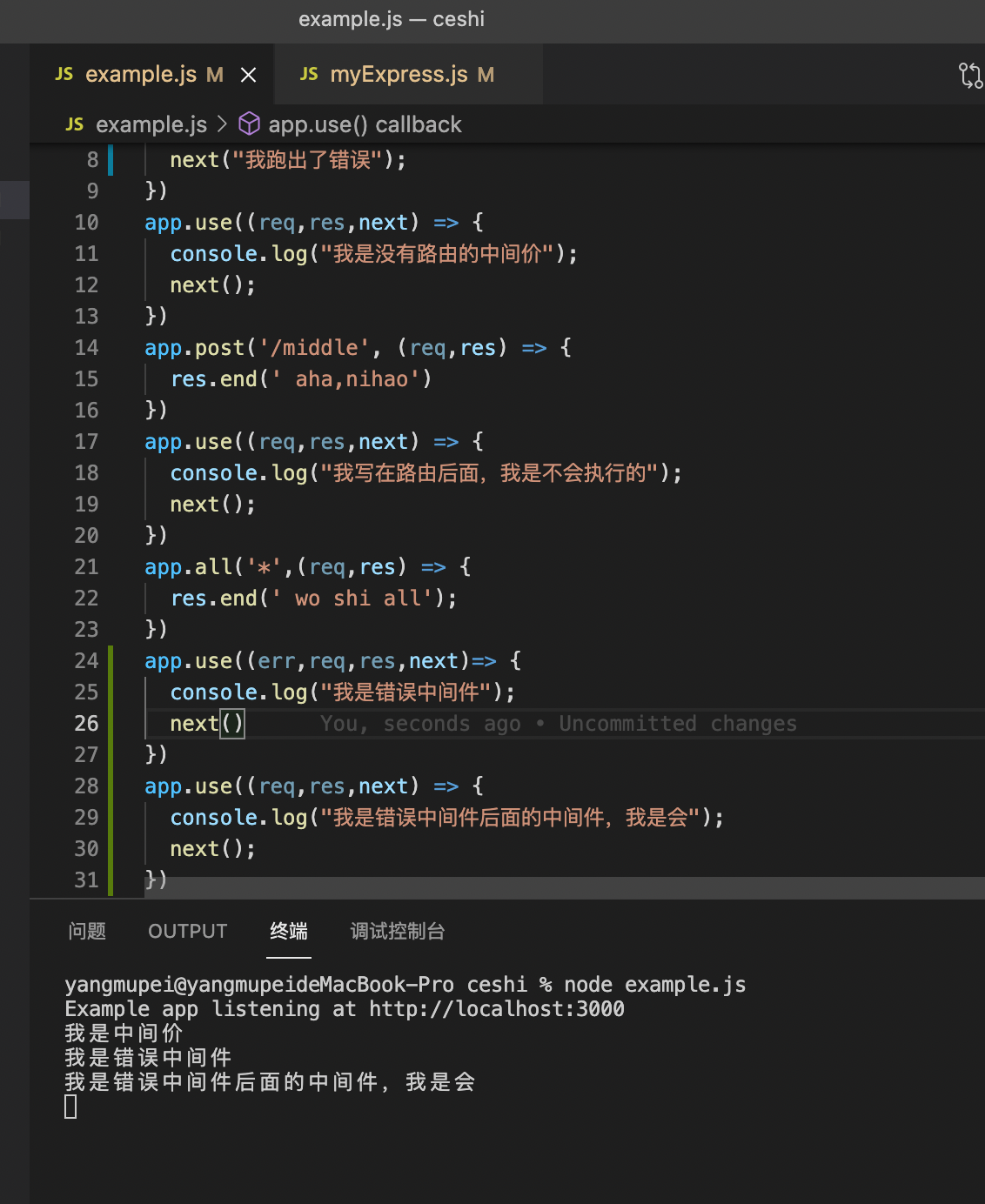Click line number 21 in the gutter
The image size is (985, 1204).
[x=86, y=567]
